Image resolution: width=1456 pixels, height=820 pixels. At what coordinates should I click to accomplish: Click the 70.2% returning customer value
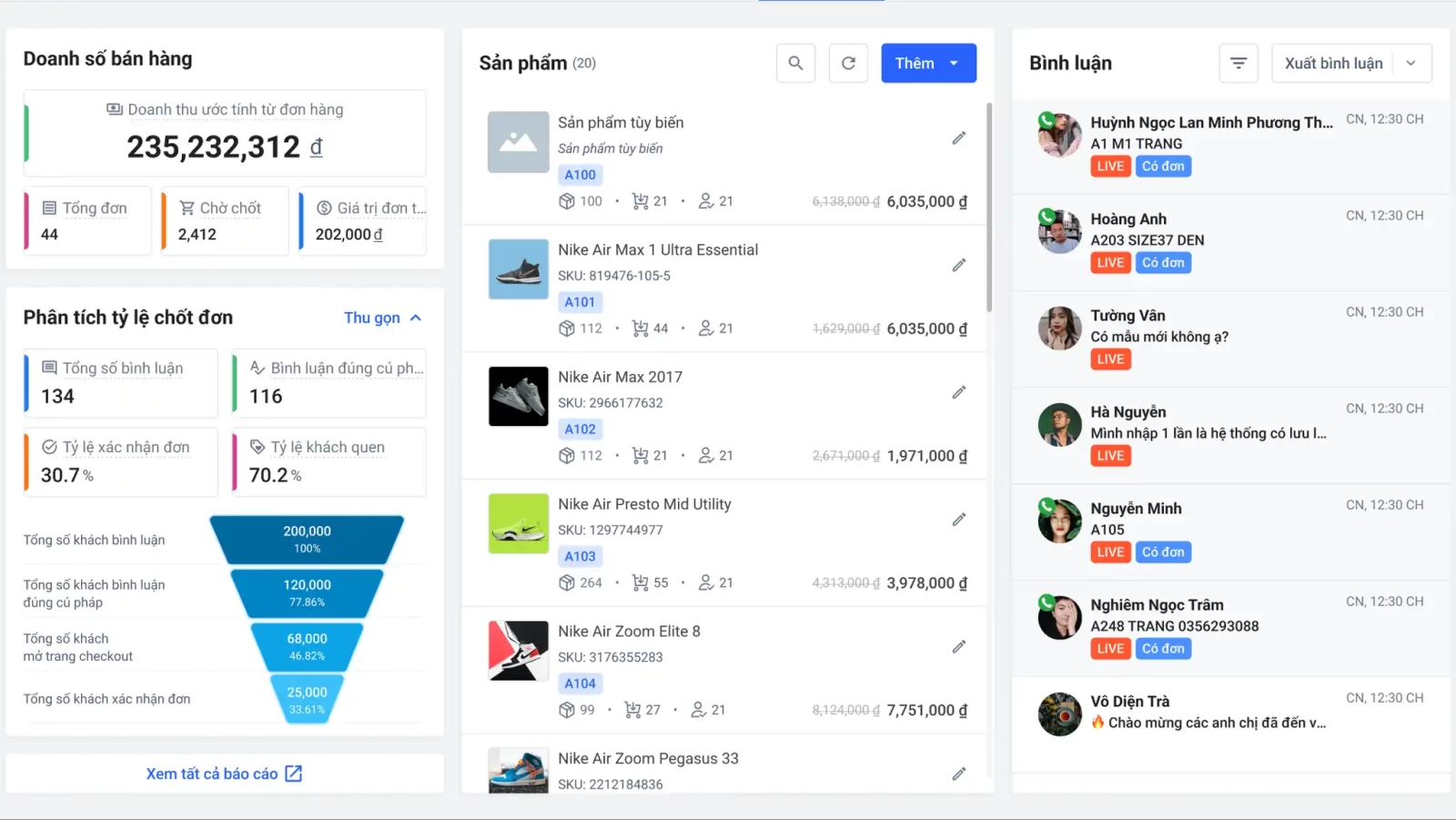click(276, 475)
